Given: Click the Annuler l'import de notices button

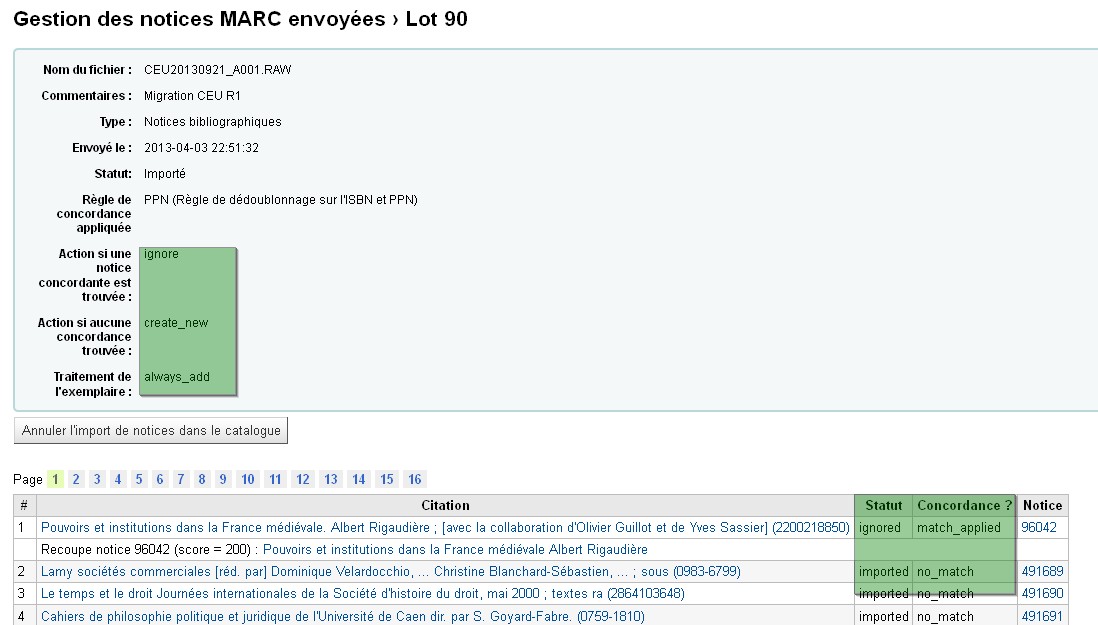Looking at the screenshot, I should pyautogui.click(x=152, y=431).
